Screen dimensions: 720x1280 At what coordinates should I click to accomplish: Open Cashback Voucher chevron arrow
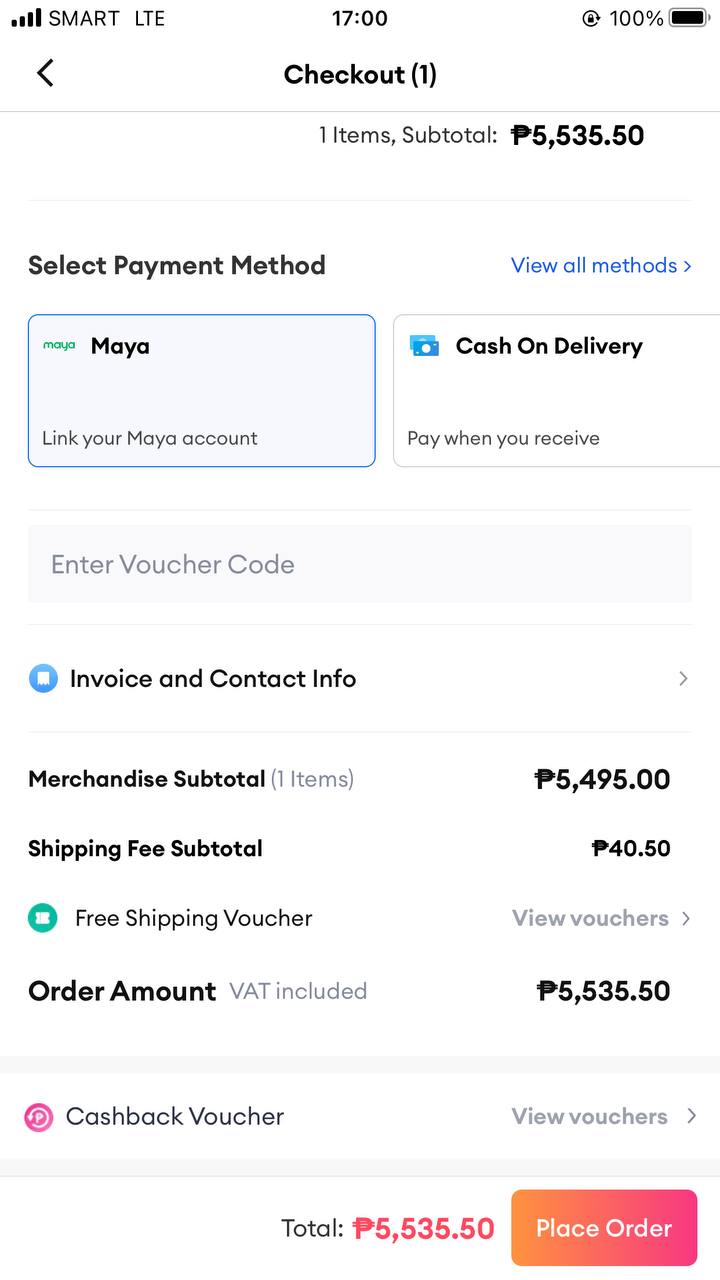coord(691,1116)
